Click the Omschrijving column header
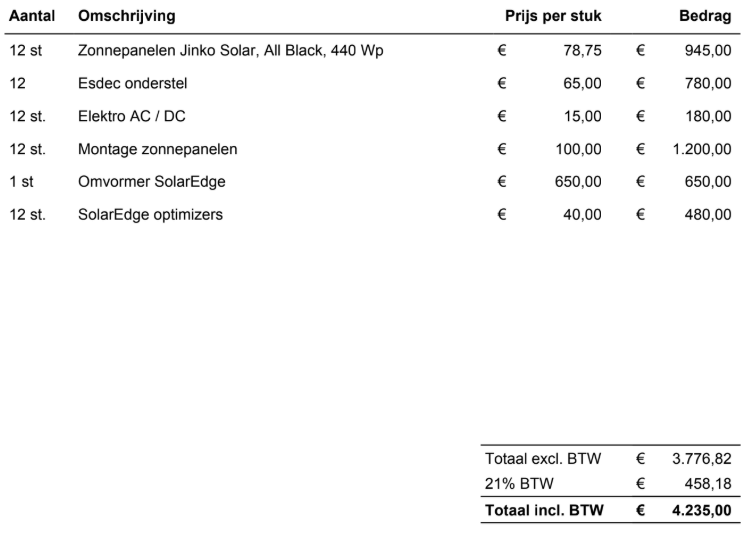 [x=126, y=17]
